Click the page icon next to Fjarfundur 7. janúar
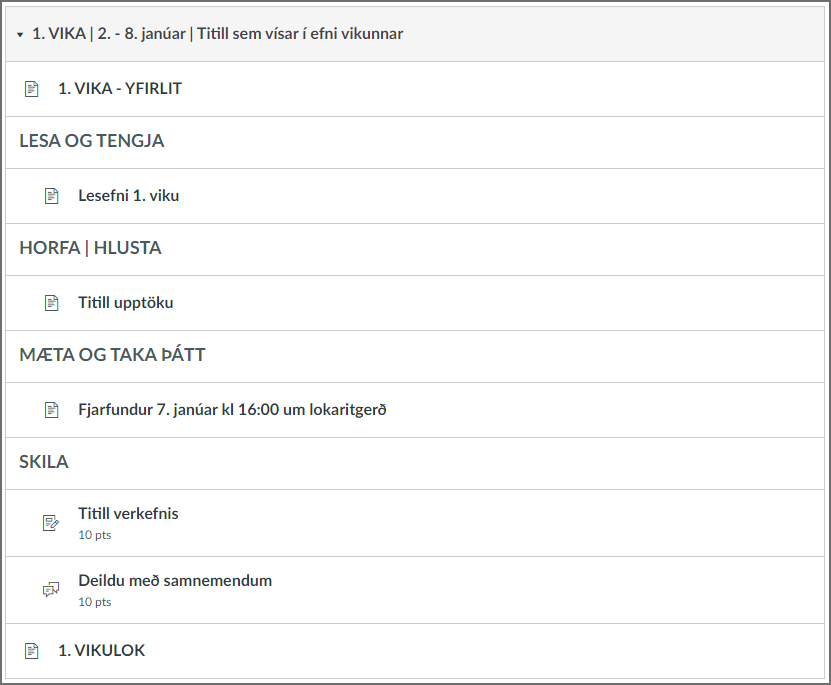The width and height of the screenshot is (831, 685). (x=52, y=410)
